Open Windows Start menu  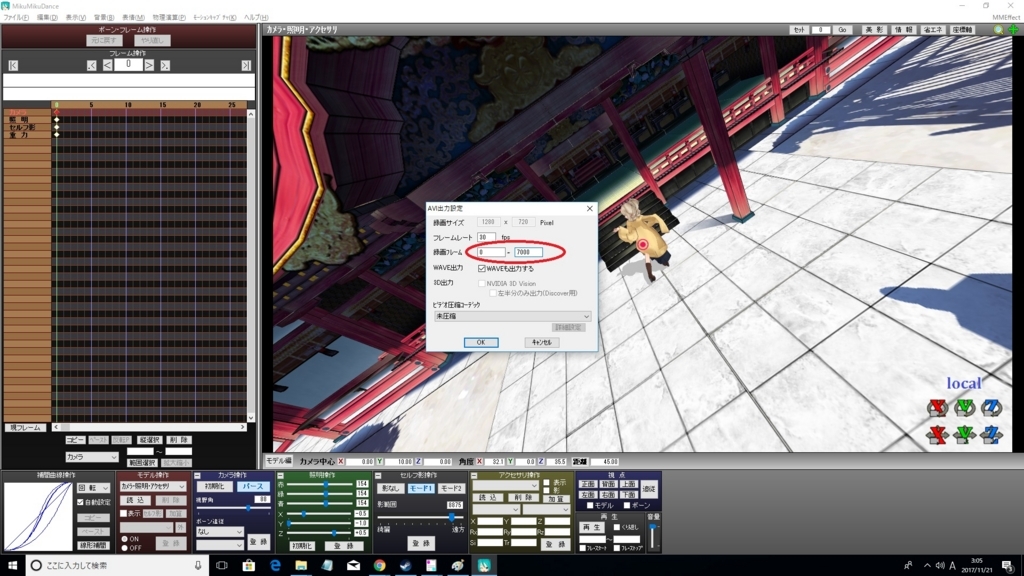pos(12,565)
